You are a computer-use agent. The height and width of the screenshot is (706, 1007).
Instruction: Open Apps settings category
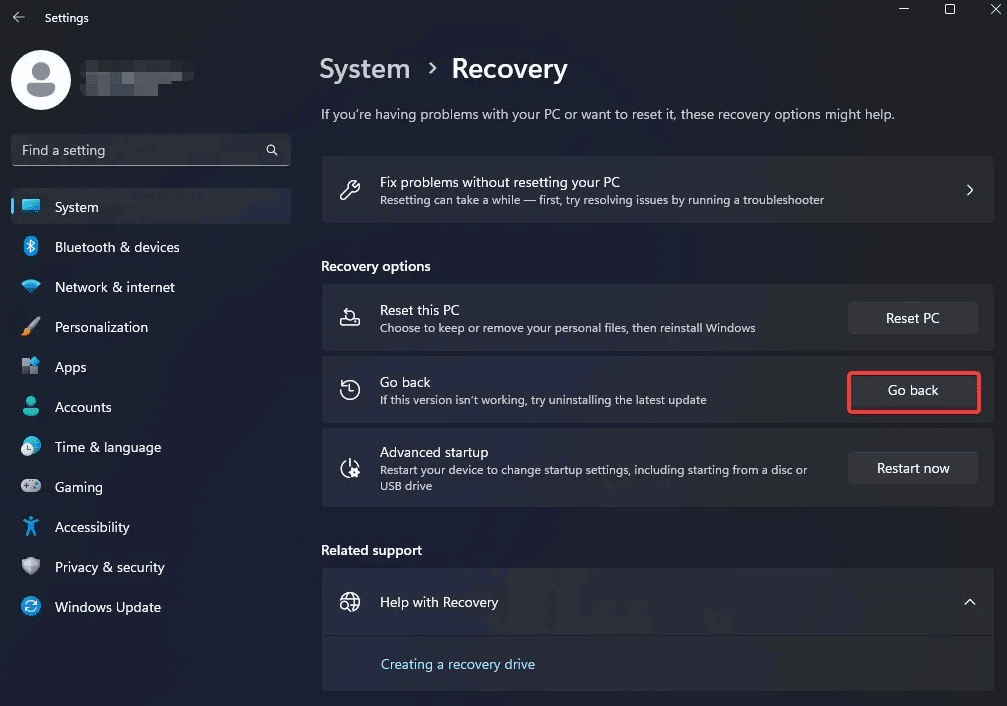(151, 367)
